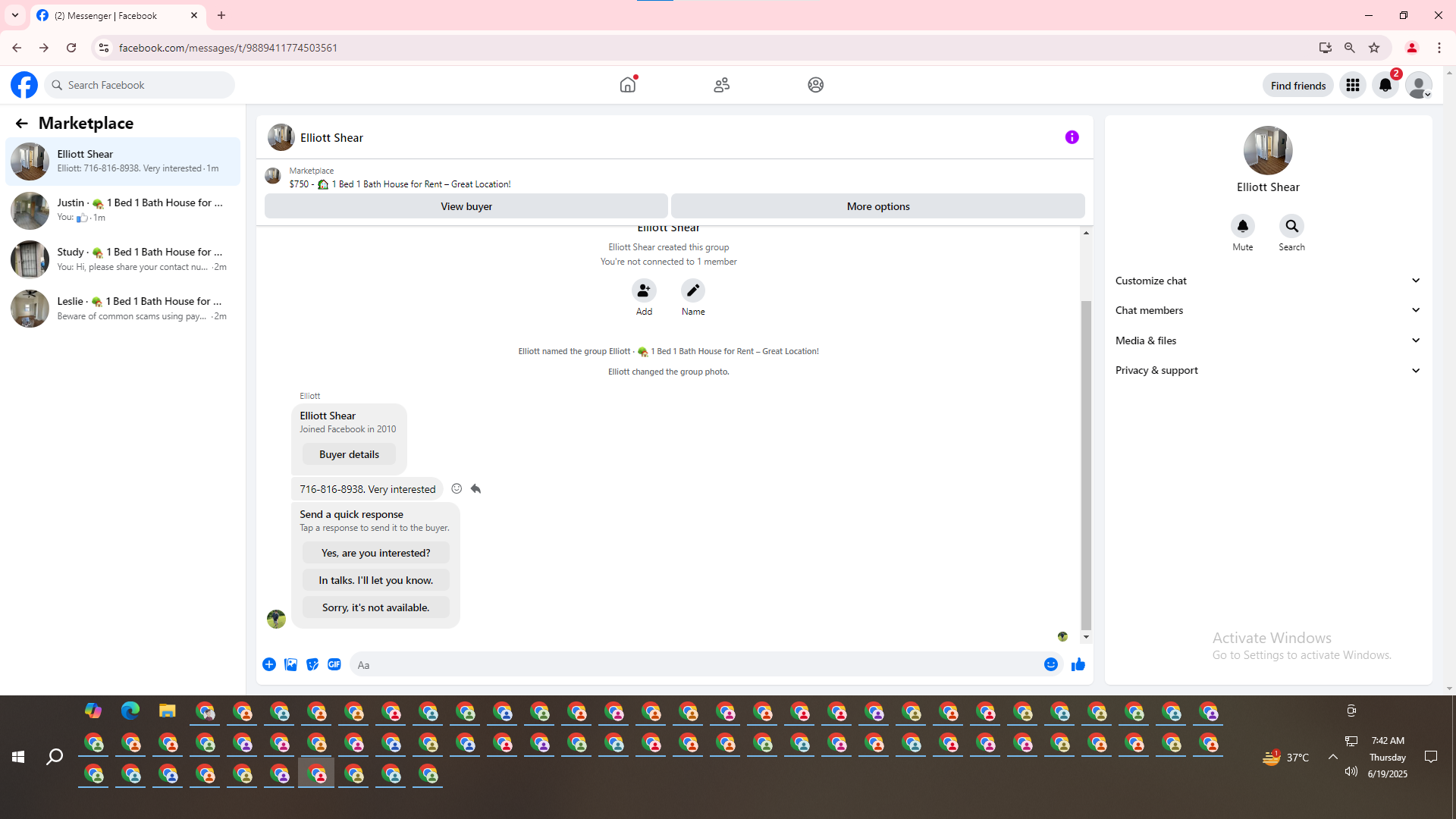The width and height of the screenshot is (1456, 819).
Task: Open more actions plus icon
Action: click(x=269, y=665)
